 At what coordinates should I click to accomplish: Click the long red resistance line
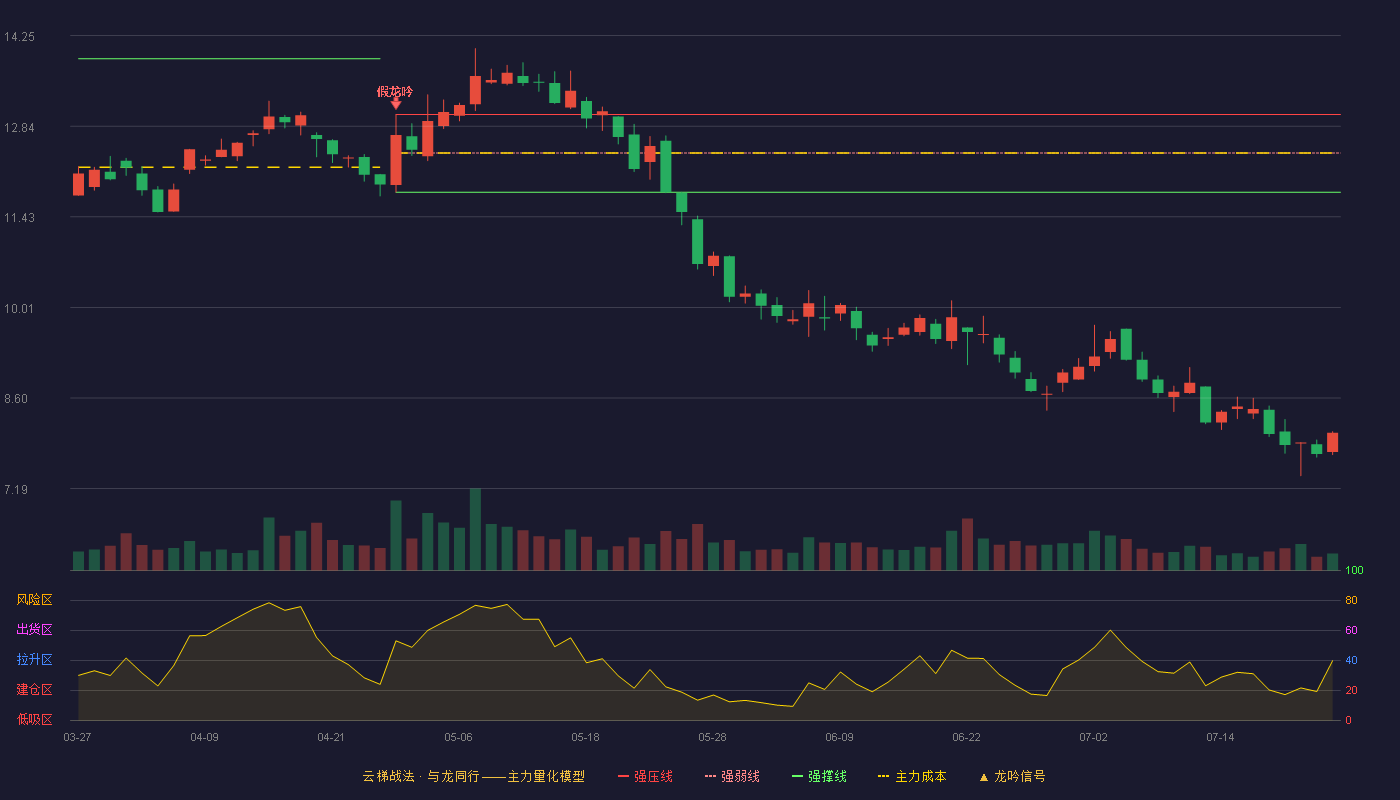point(868,115)
